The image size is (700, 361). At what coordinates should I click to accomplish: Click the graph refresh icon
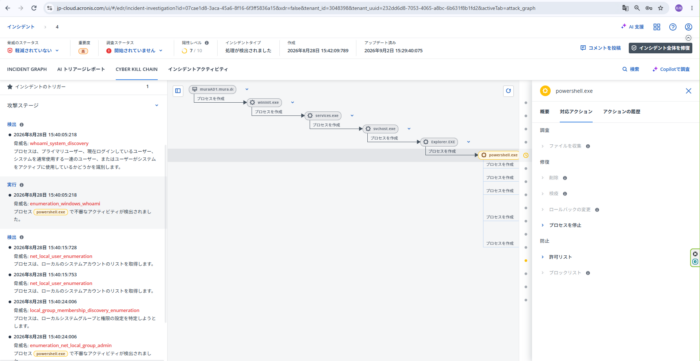pyautogui.click(x=508, y=91)
